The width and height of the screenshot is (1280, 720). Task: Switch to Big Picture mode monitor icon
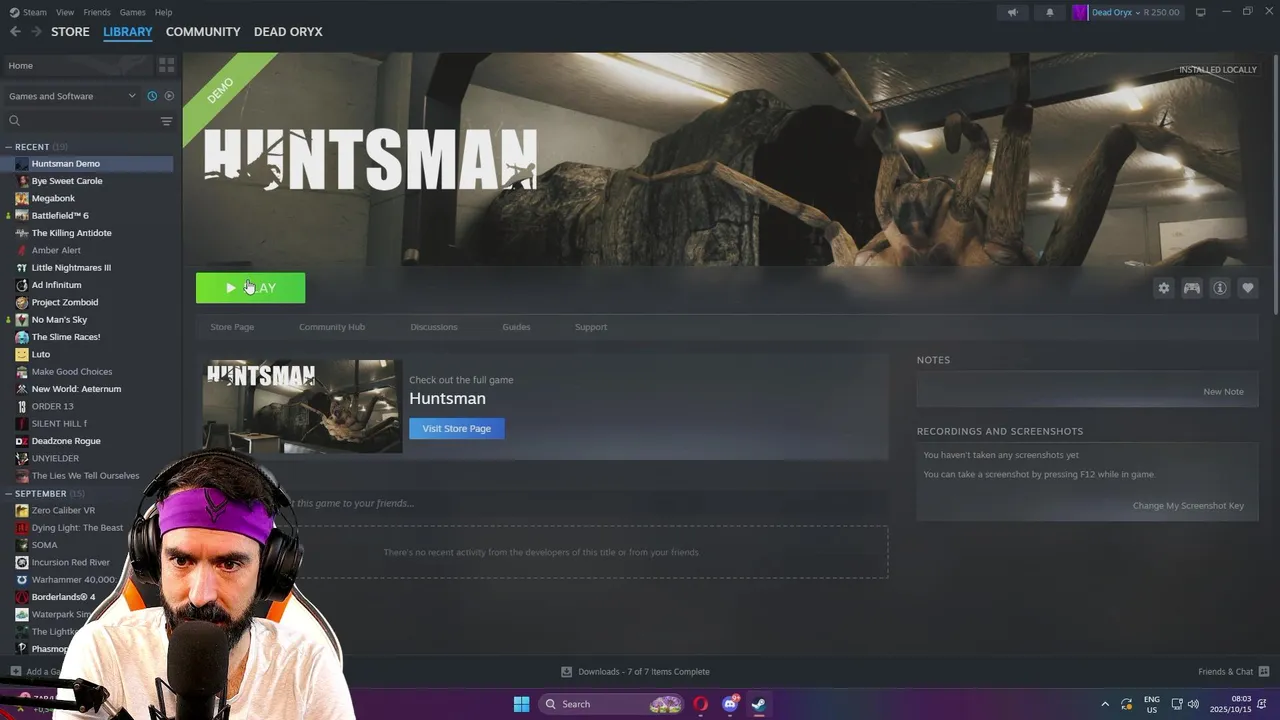click(1201, 12)
